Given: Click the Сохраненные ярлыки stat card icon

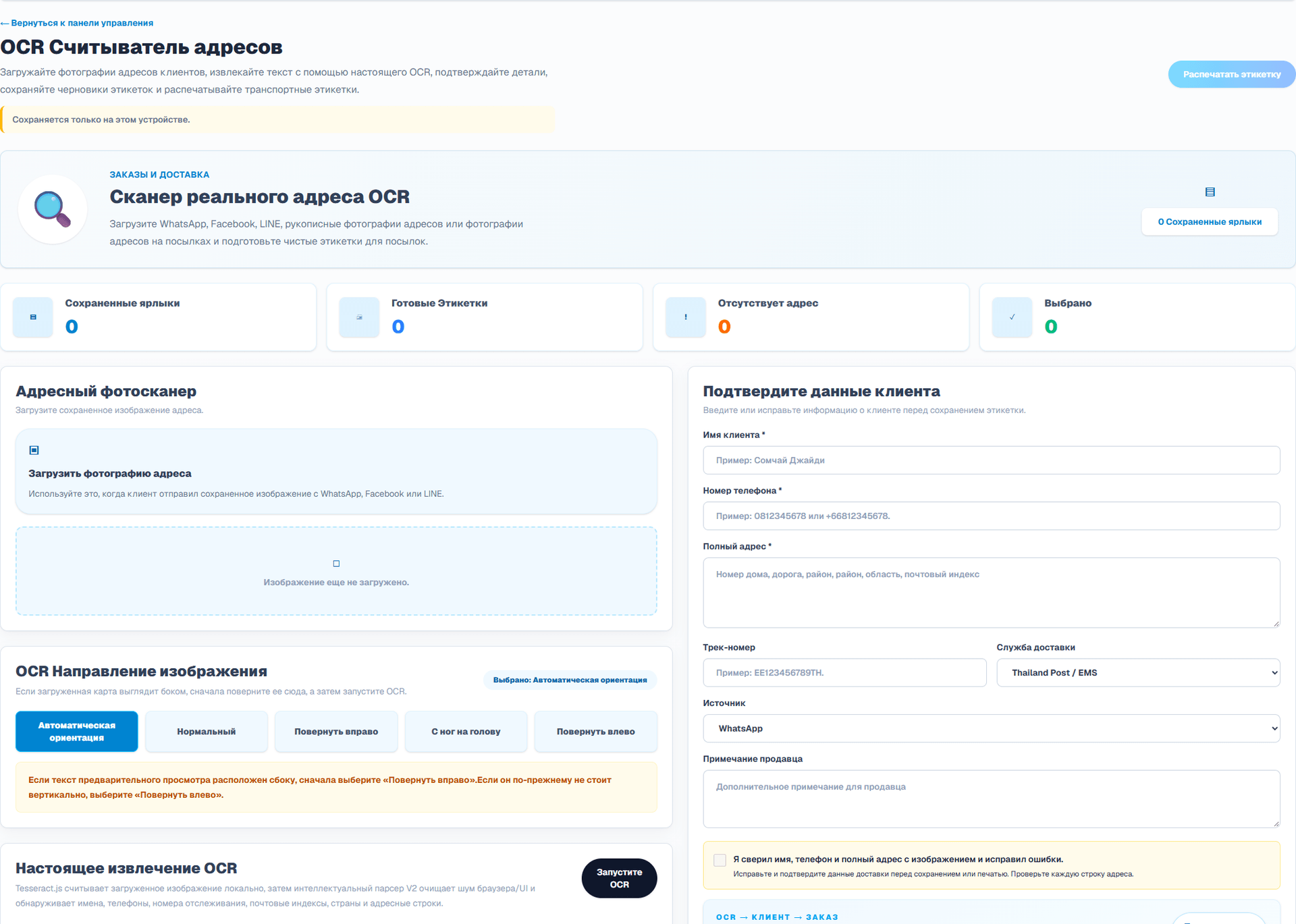Looking at the screenshot, I should point(33,317).
